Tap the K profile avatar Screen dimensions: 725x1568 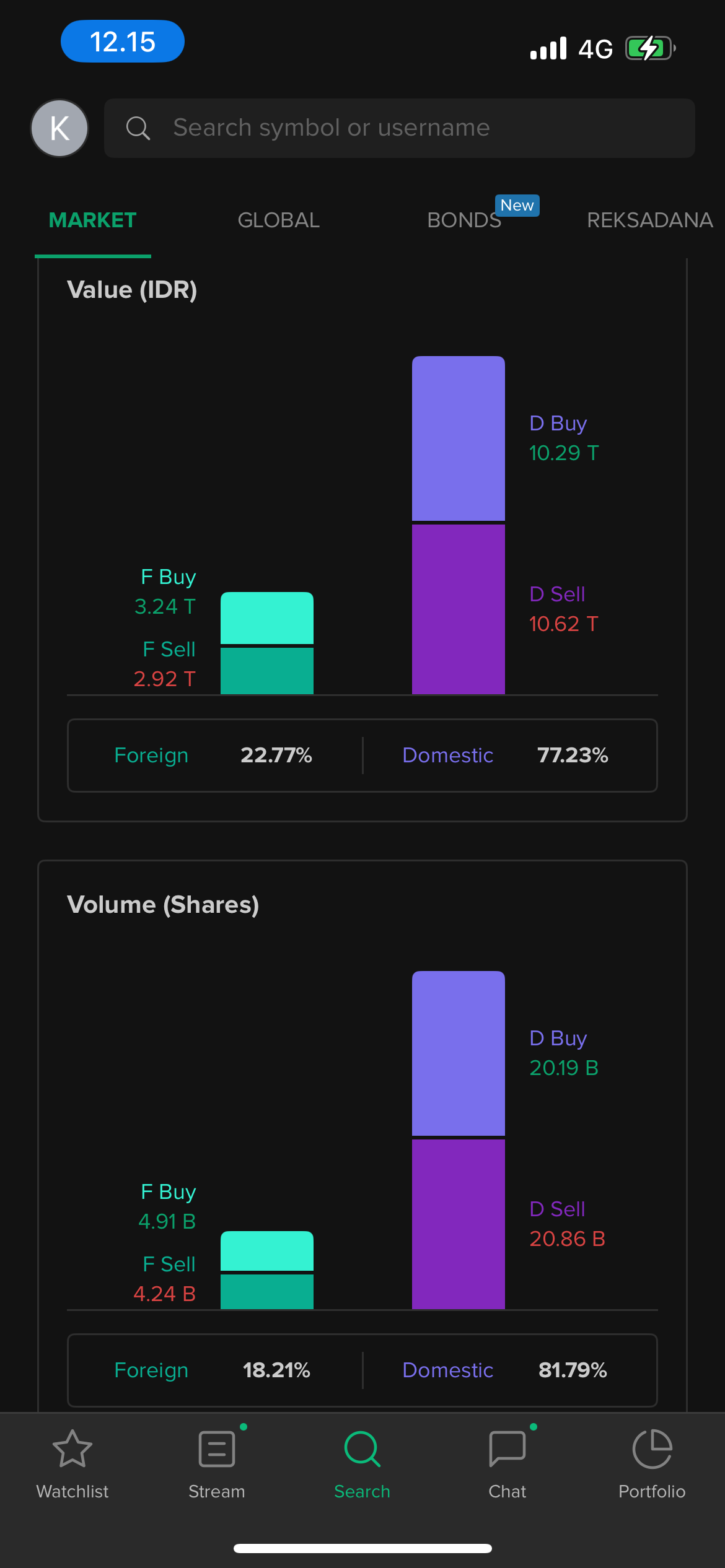59,128
